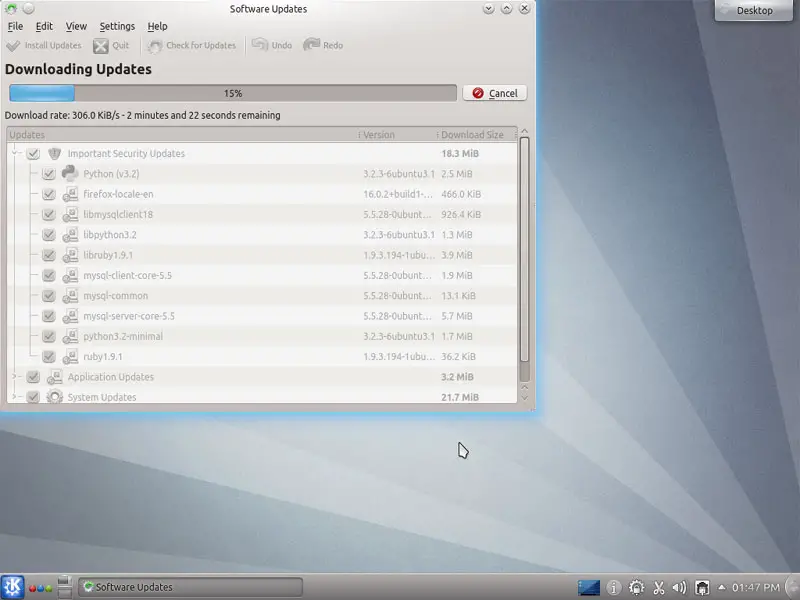Uncheck the firefox-locale-en checkbox
Image resolution: width=800 pixels, height=600 pixels.
pos(48,194)
